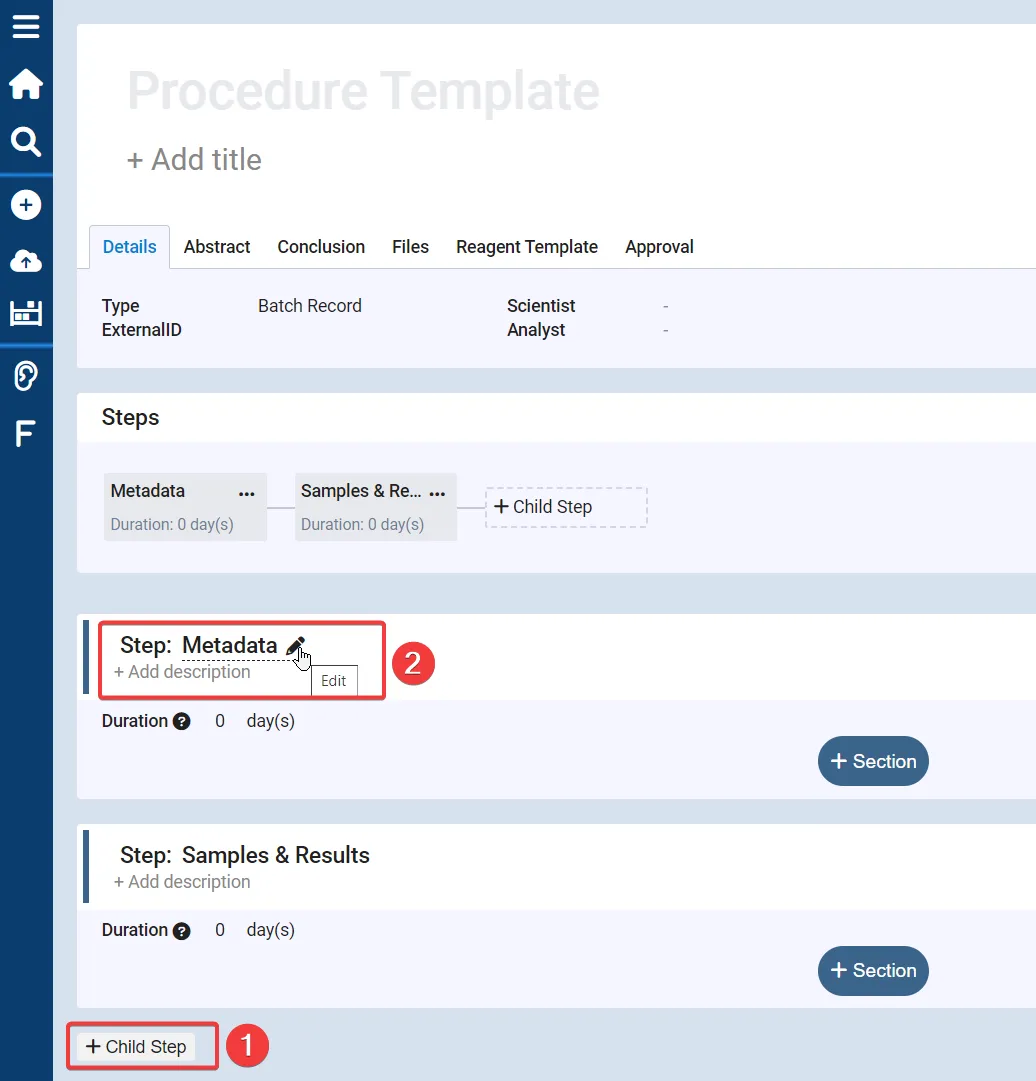
Task: Click Duration help icon under Samples & Results
Action: pyautogui.click(x=181, y=931)
